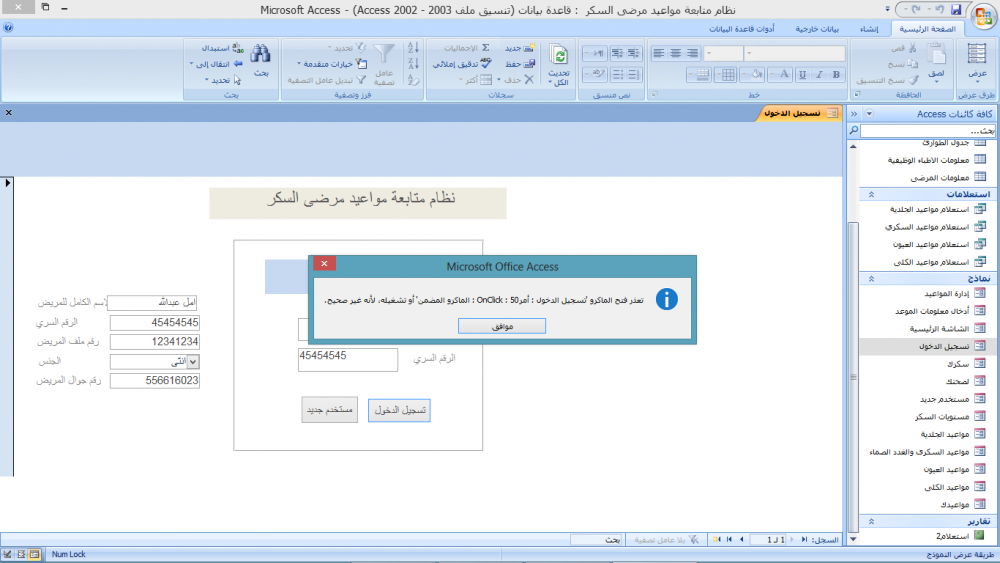Toggle Italic formatting button
The width and height of the screenshot is (1000, 563).
[x=820, y=75]
